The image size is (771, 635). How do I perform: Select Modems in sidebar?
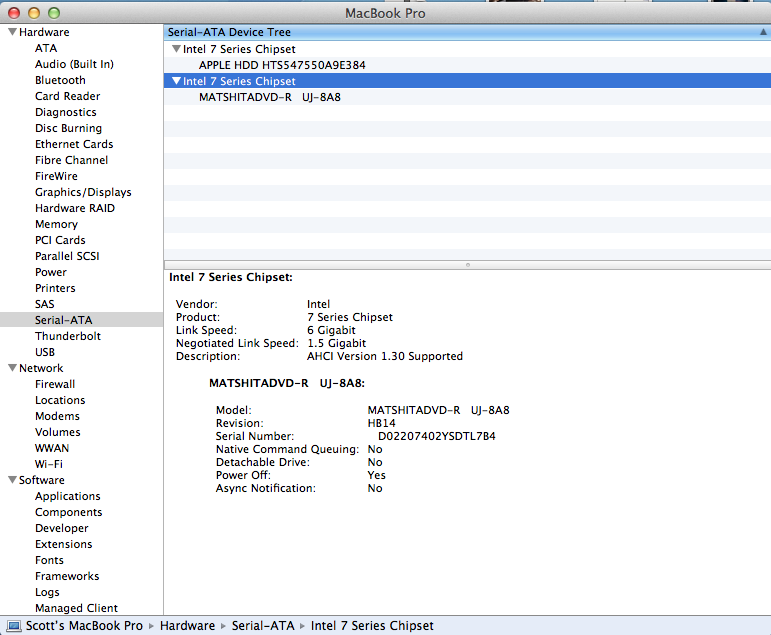(x=57, y=416)
